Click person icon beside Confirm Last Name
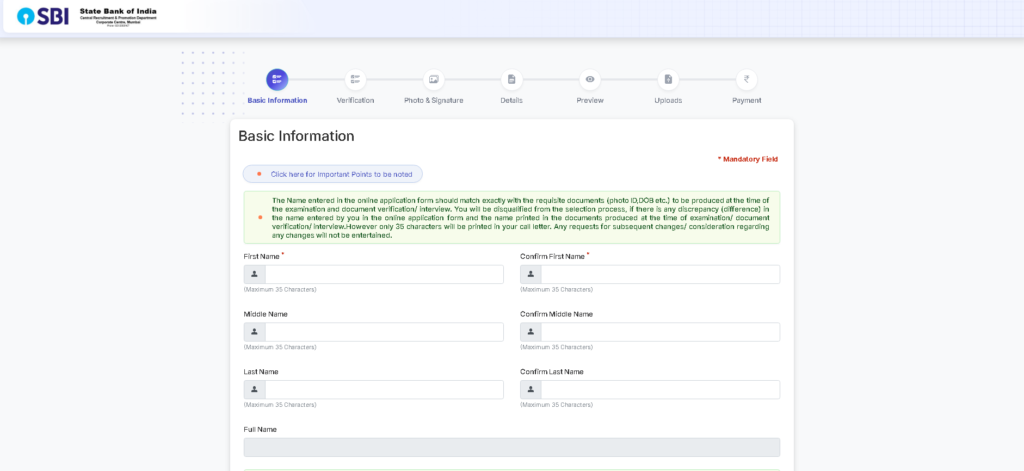The height and width of the screenshot is (471, 1024). [531, 389]
